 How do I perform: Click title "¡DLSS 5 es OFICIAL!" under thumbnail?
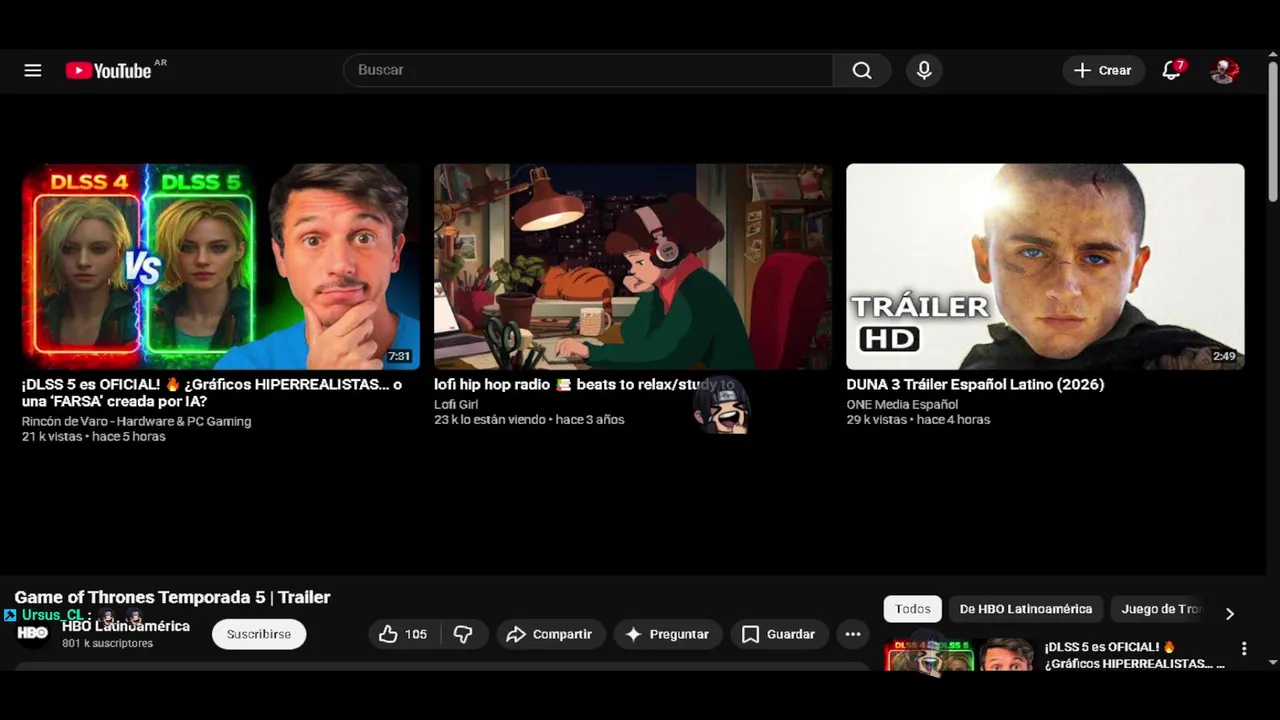click(212, 392)
